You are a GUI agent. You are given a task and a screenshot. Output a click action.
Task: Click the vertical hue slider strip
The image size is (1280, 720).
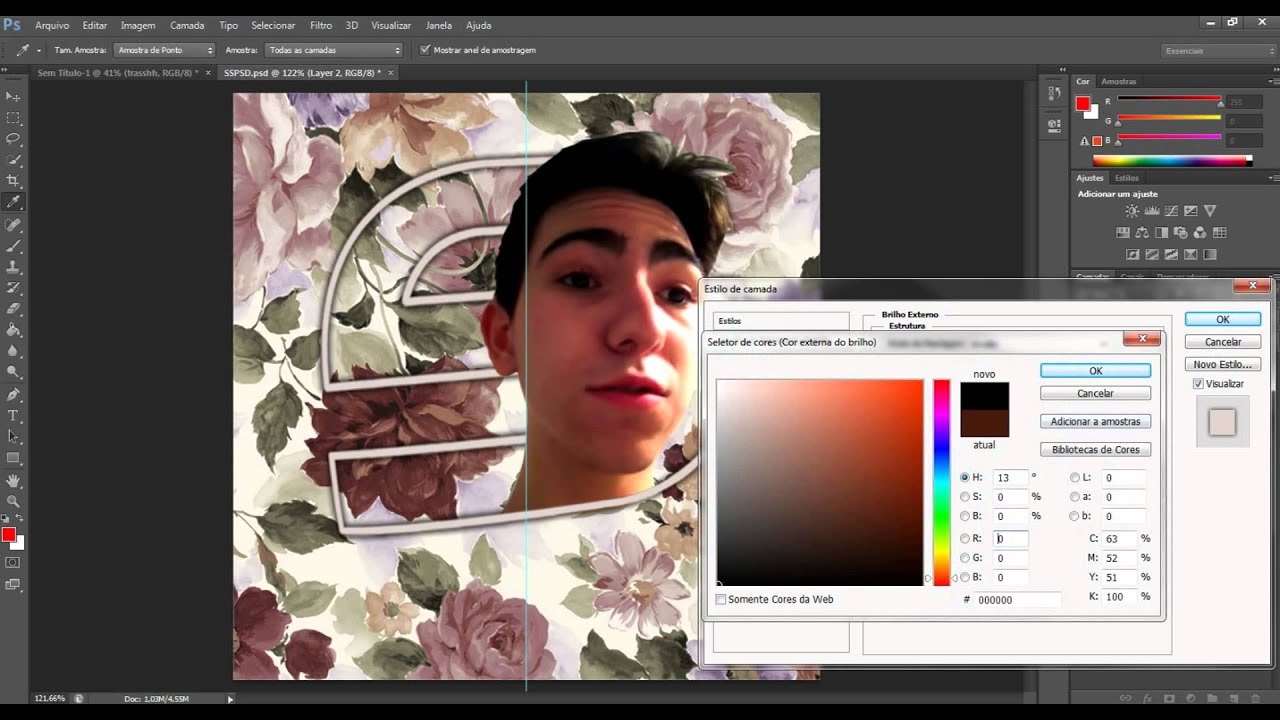[x=941, y=482]
